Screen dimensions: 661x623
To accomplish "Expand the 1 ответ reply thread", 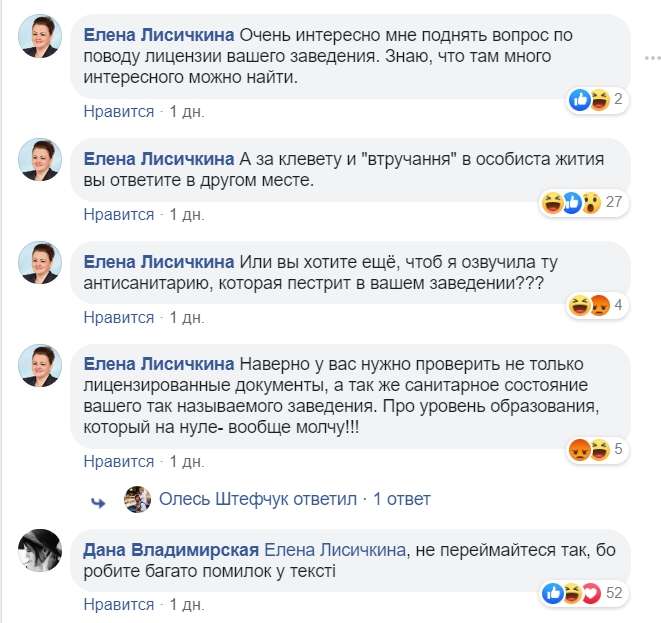I will coord(402,499).
